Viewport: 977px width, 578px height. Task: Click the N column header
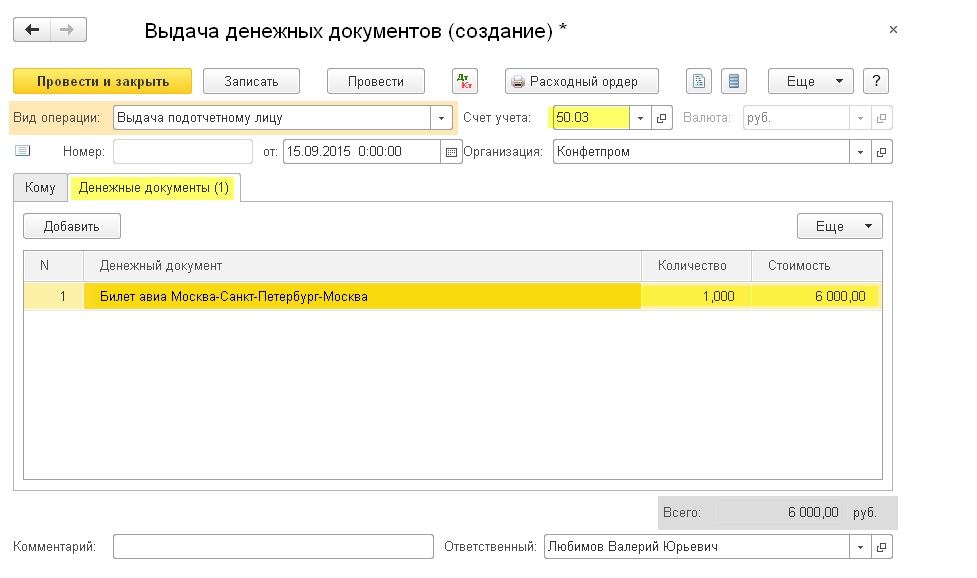54,266
